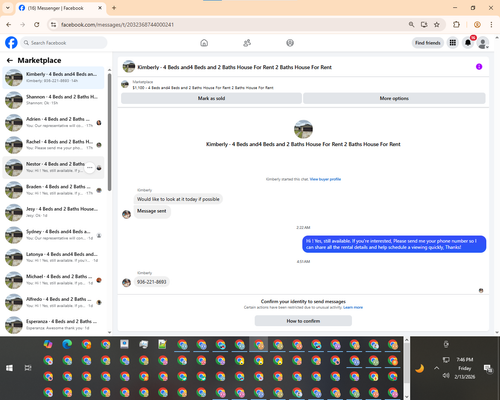Click the night mode moon icon in tray
Viewport: 500px width, 400px height.
[x=420, y=368]
